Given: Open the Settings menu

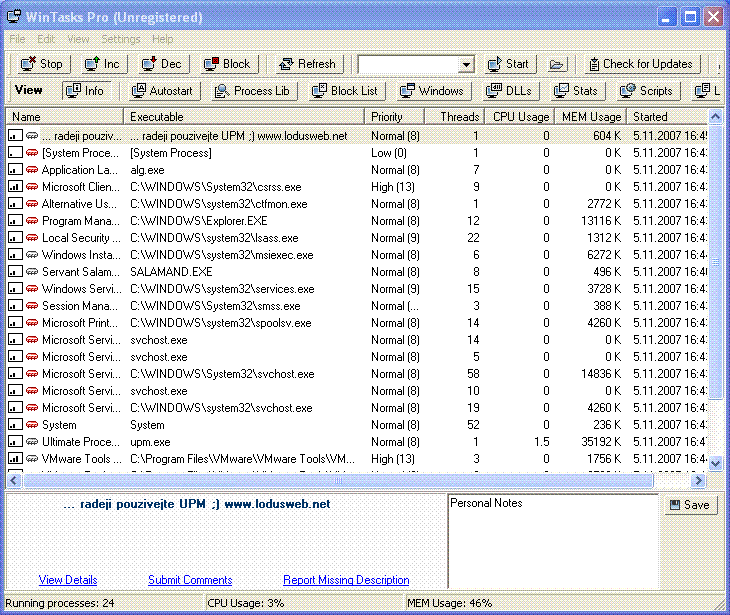Looking at the screenshot, I should 121,39.
